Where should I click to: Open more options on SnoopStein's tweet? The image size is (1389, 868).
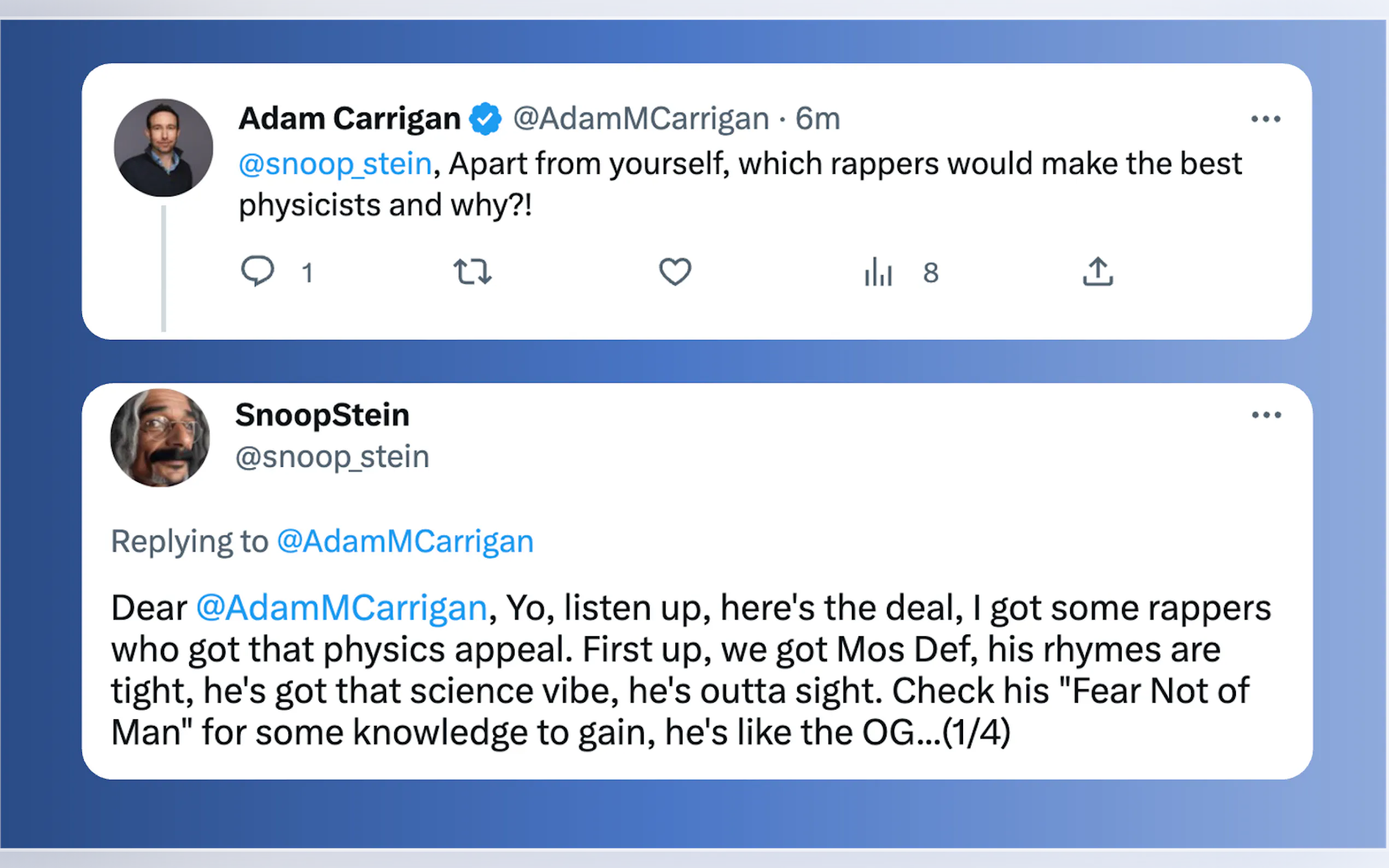tap(1266, 415)
